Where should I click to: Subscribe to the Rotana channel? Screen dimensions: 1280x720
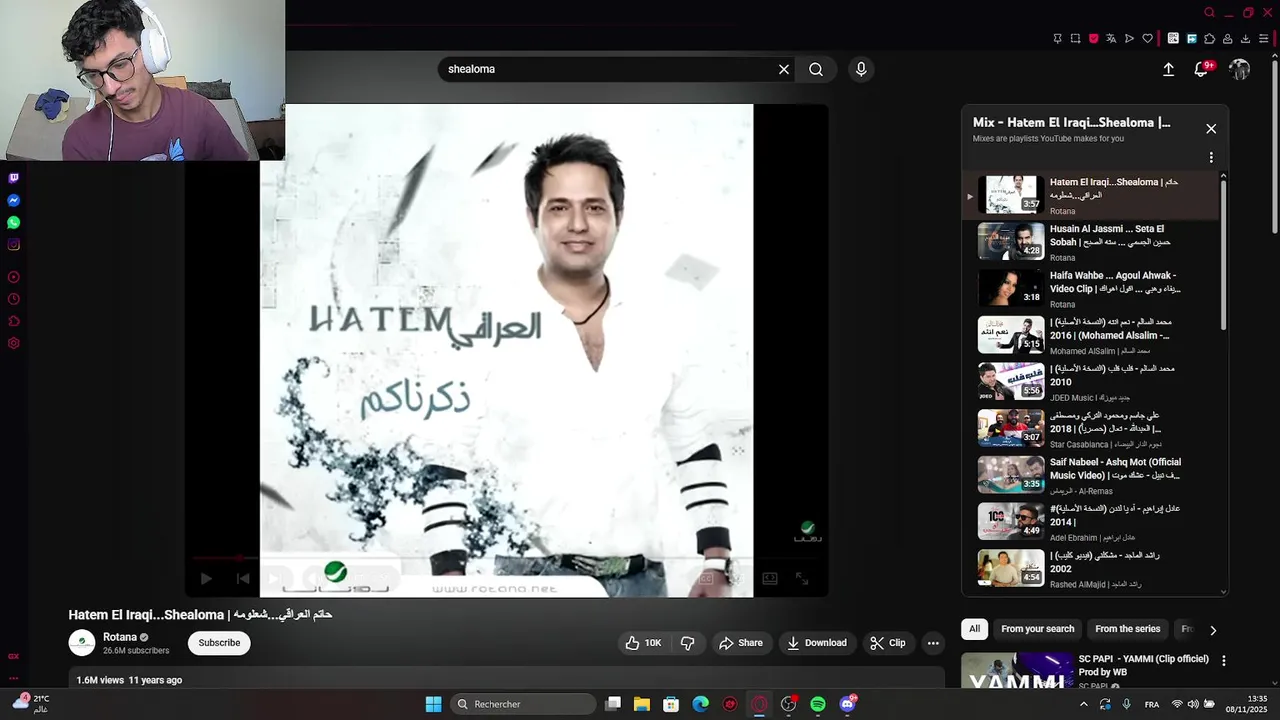[219, 643]
